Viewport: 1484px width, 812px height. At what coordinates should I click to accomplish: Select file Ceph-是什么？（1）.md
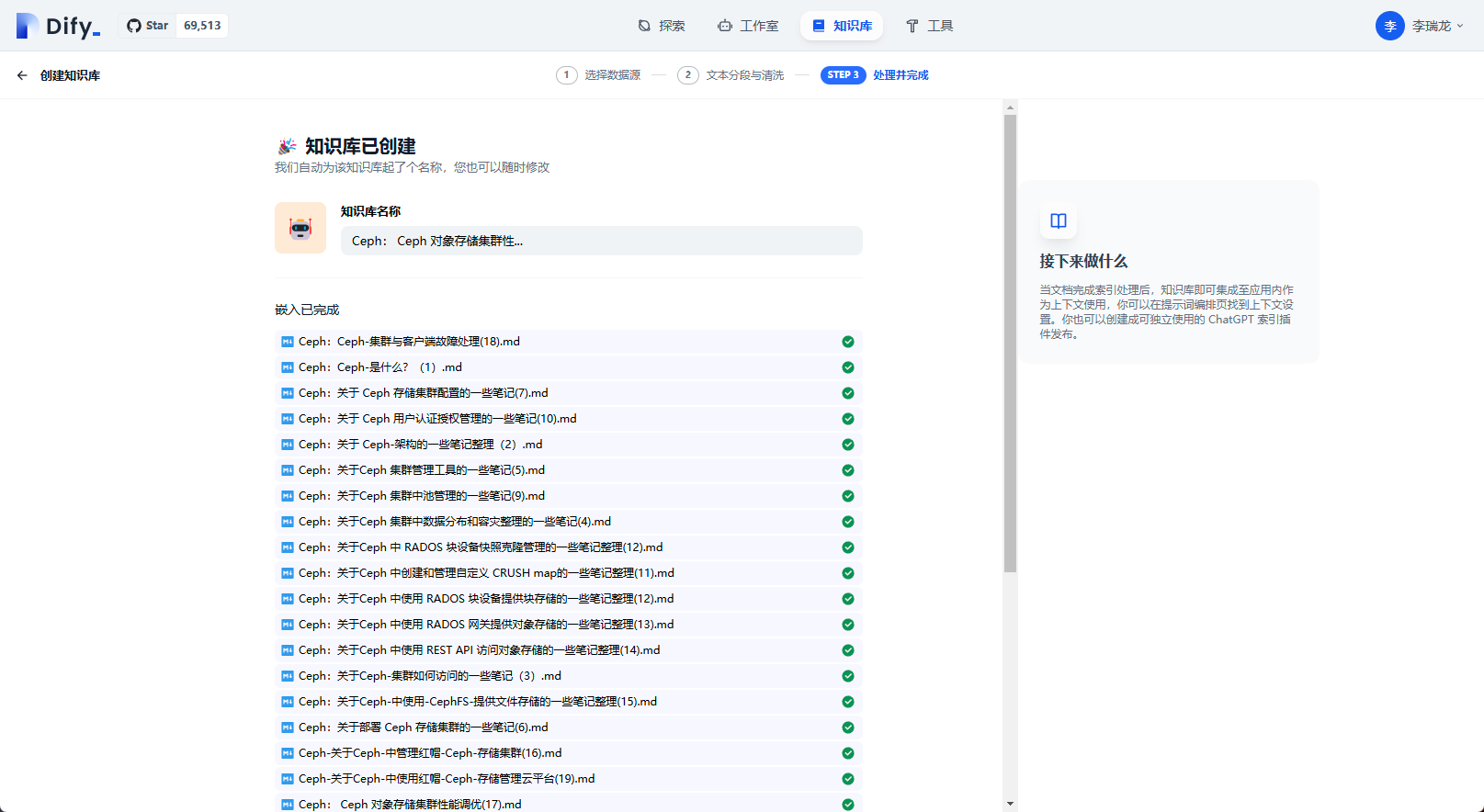(x=568, y=367)
